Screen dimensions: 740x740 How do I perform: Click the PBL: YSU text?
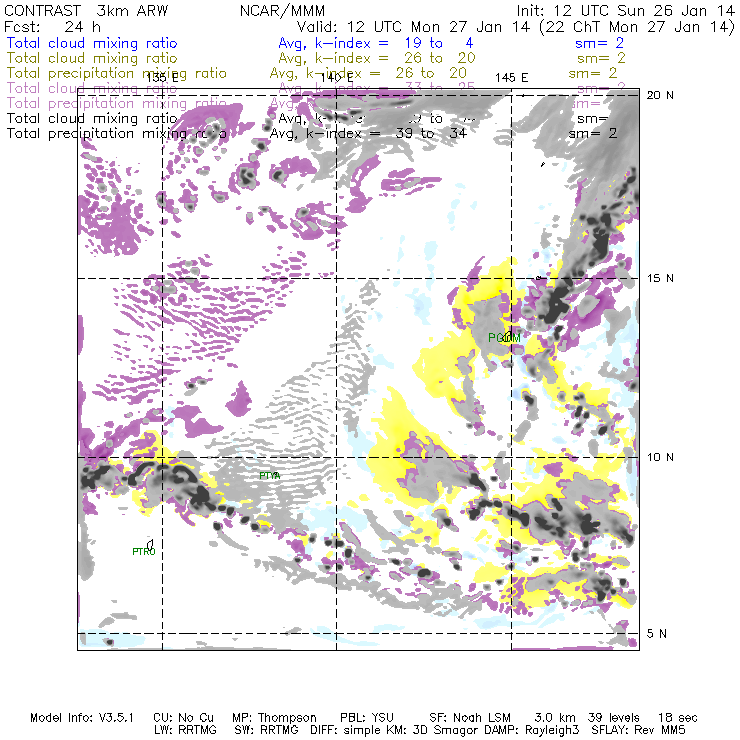tap(367, 718)
